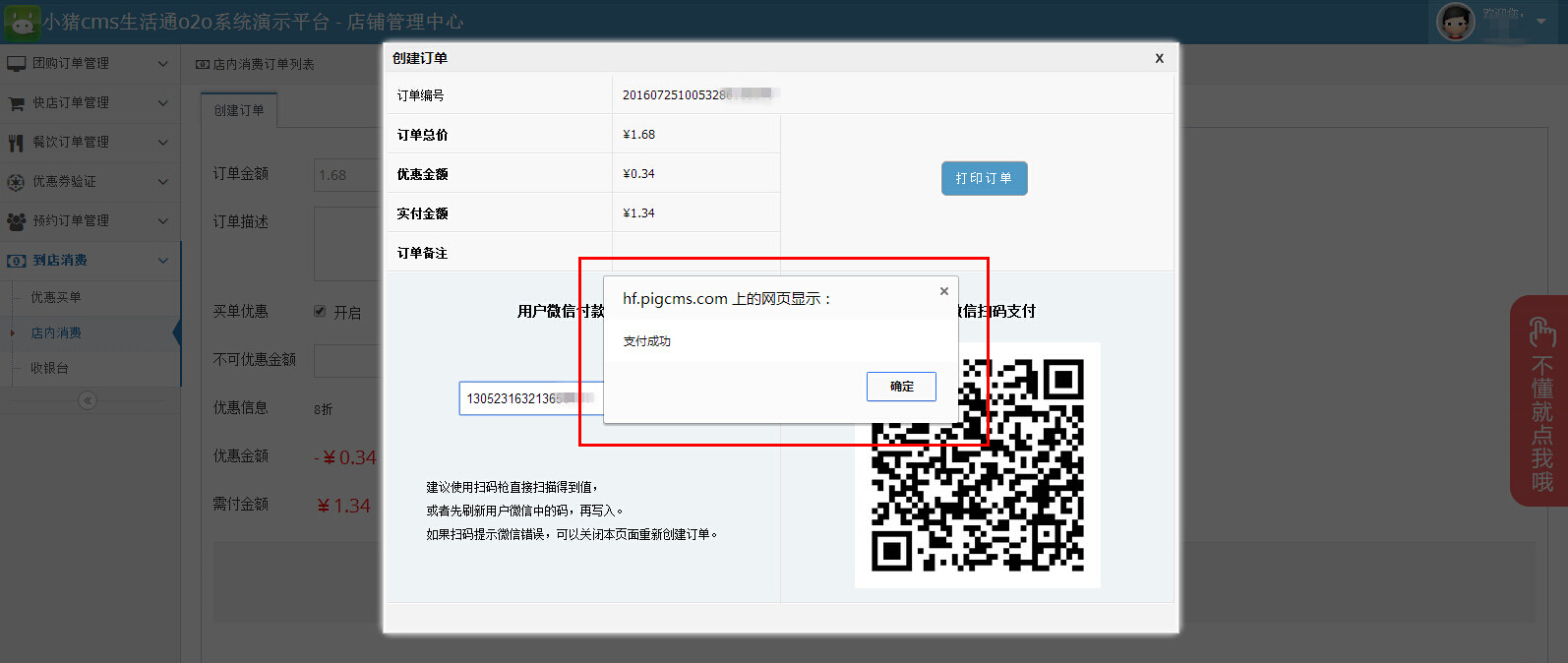
Task: Toggle the 买单优惠 开启 checkbox
Action: click(x=320, y=311)
